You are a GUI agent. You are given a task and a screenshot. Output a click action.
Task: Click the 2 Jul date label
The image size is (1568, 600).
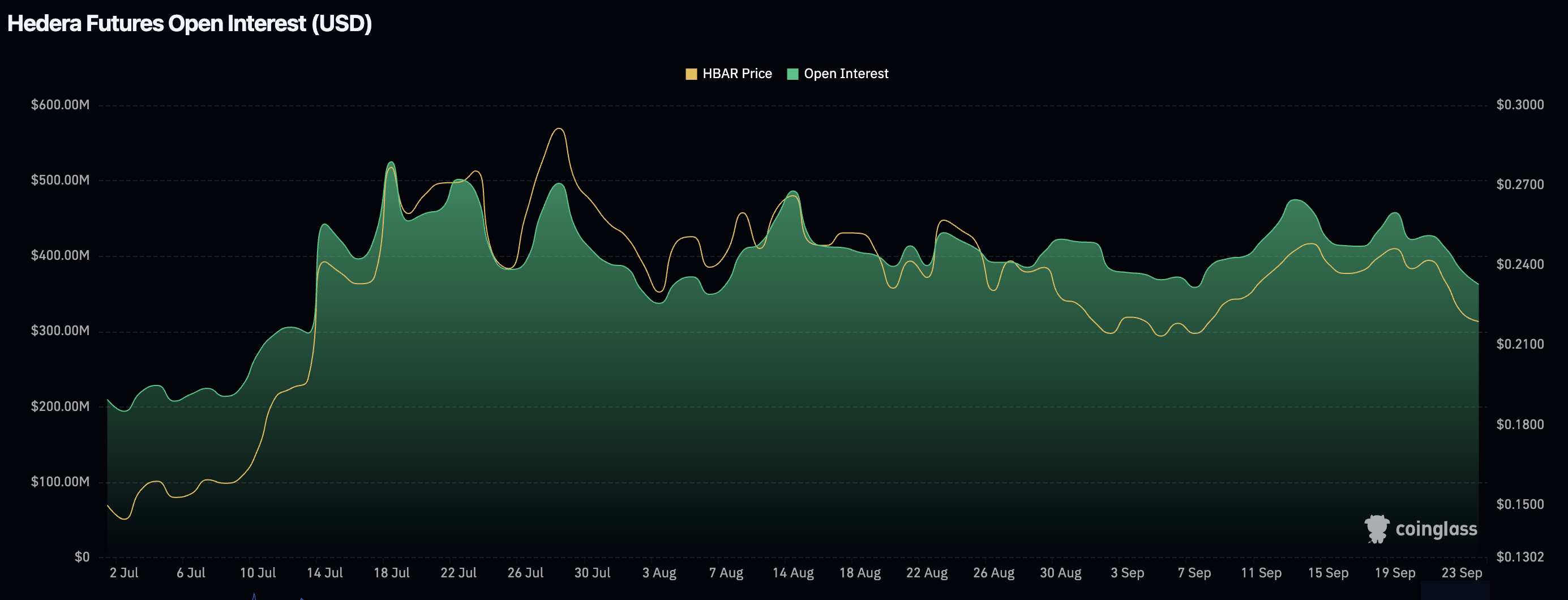[x=126, y=573]
